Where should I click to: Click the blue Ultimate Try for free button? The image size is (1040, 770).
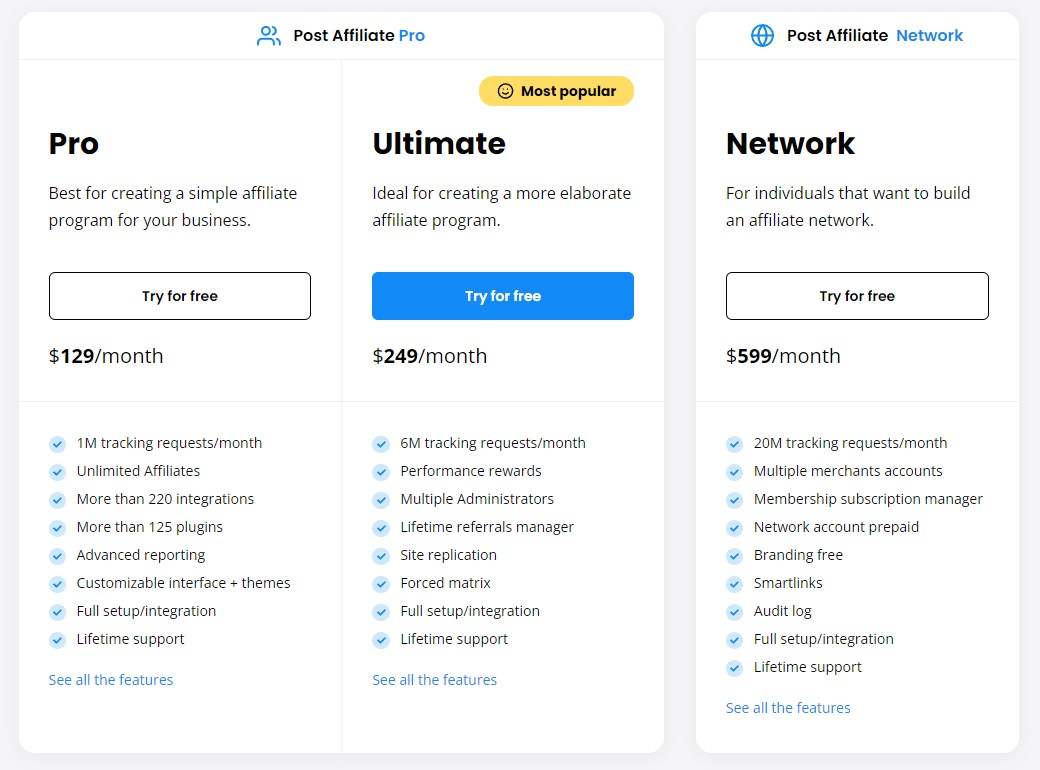[503, 296]
